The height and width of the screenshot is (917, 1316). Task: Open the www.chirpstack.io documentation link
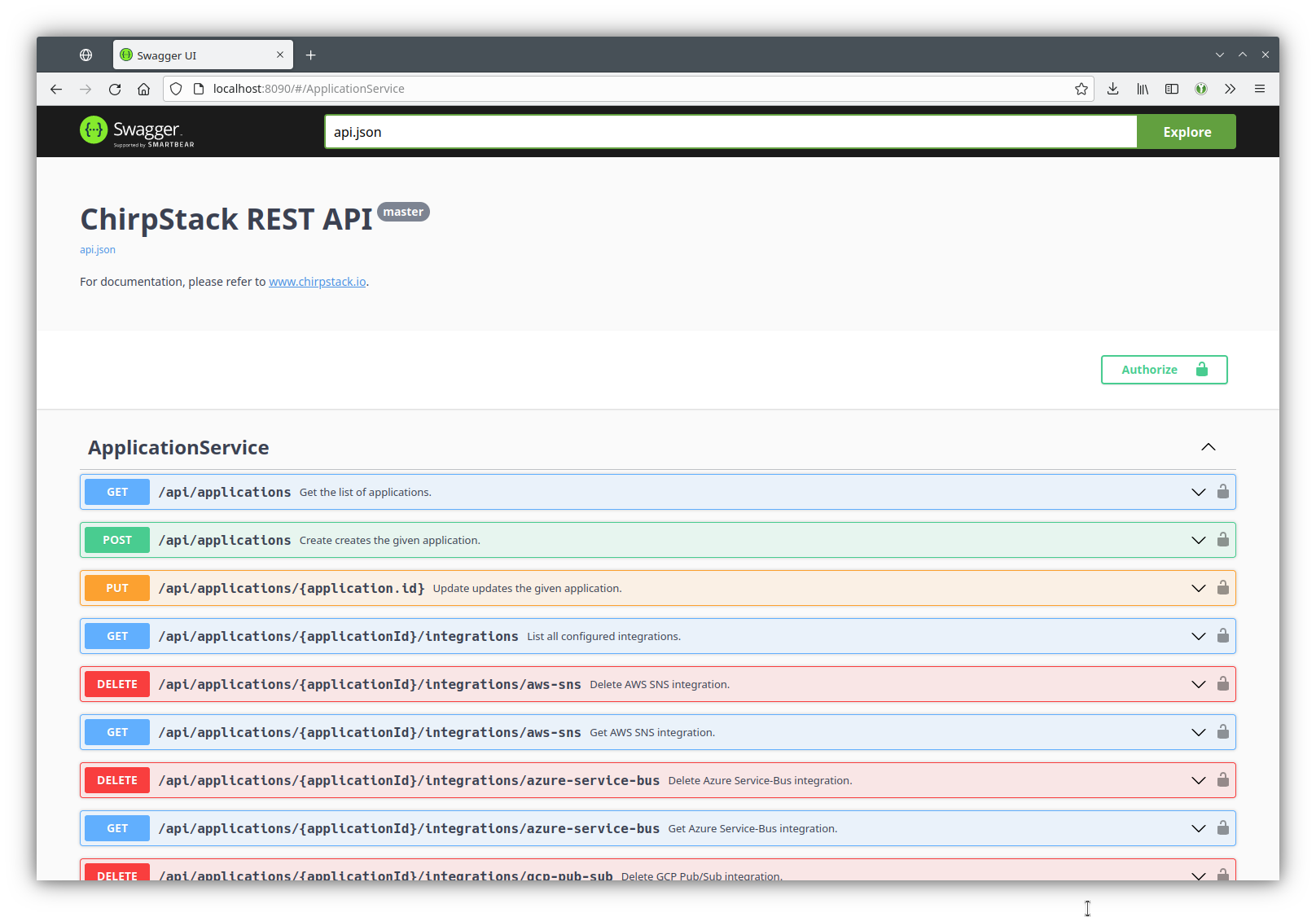tap(317, 282)
